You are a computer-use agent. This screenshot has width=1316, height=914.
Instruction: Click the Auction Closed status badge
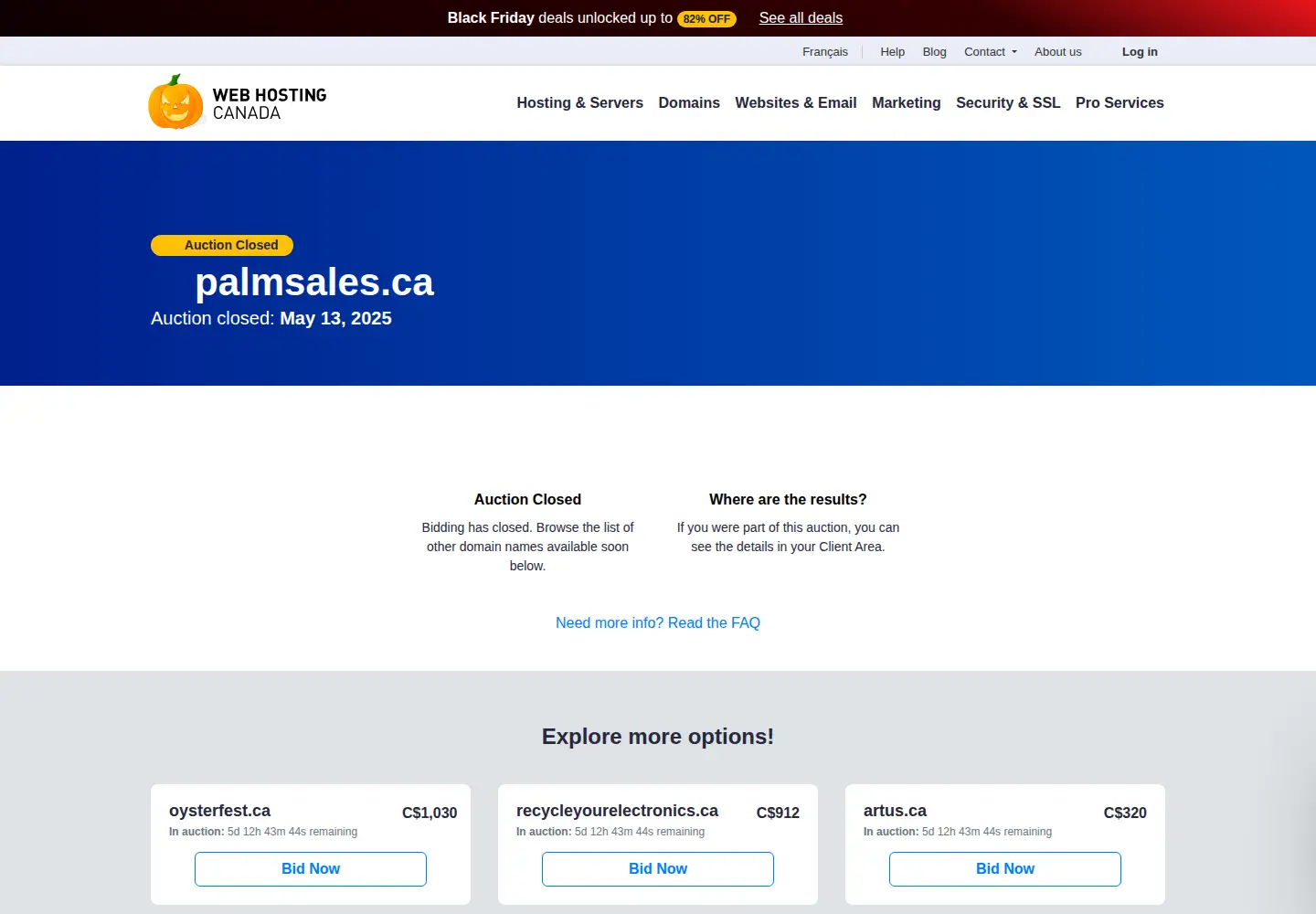[x=222, y=245]
